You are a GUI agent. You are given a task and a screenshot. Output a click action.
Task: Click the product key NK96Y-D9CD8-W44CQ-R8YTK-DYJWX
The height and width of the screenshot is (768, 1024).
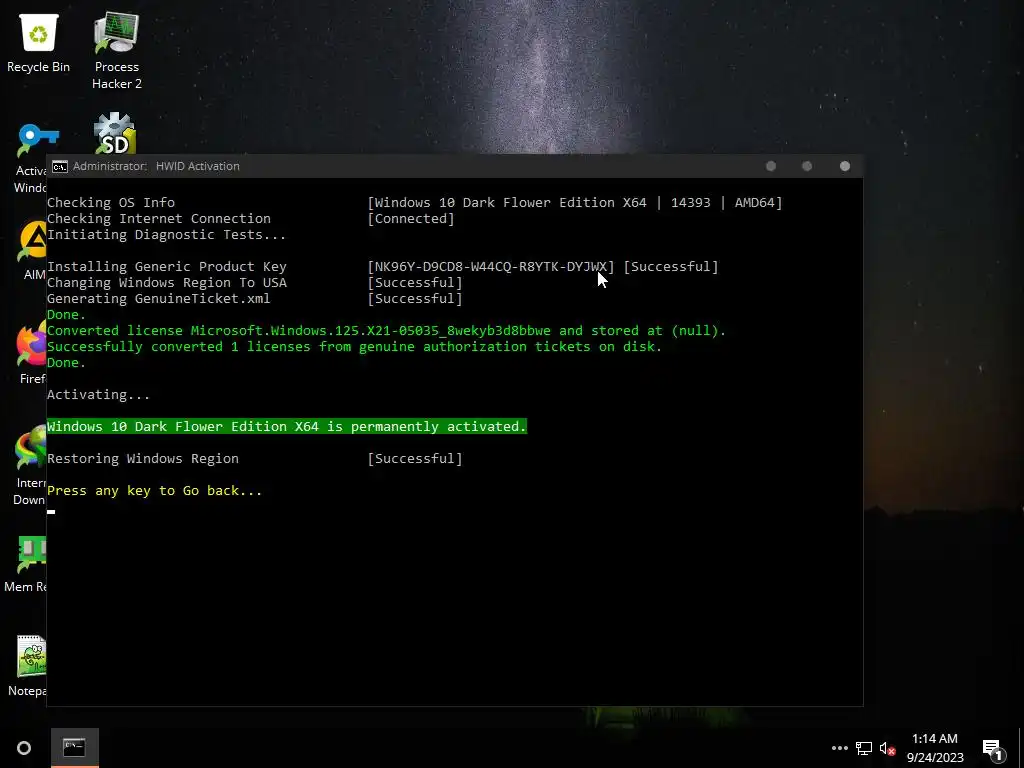490,266
